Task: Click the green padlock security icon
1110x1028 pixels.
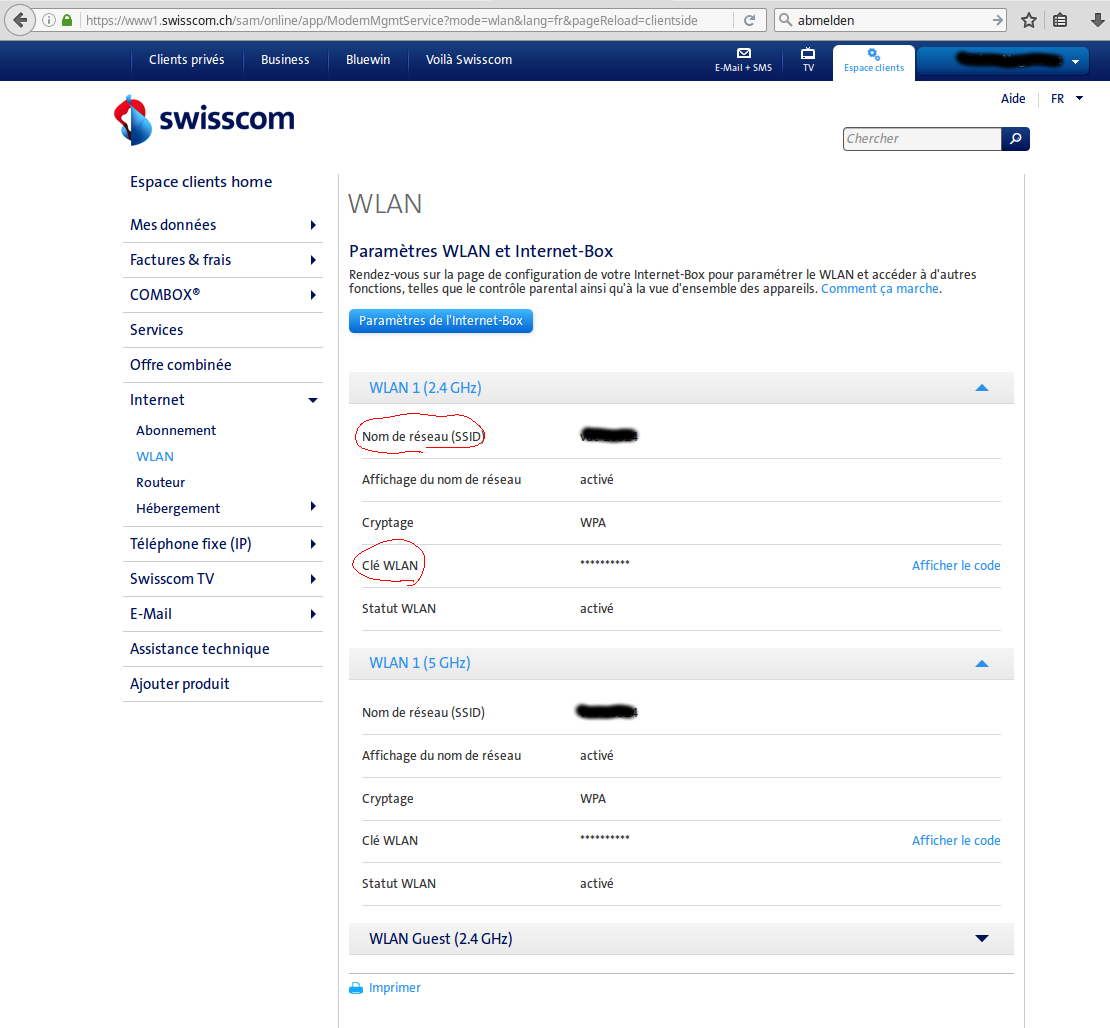Action: coord(67,21)
